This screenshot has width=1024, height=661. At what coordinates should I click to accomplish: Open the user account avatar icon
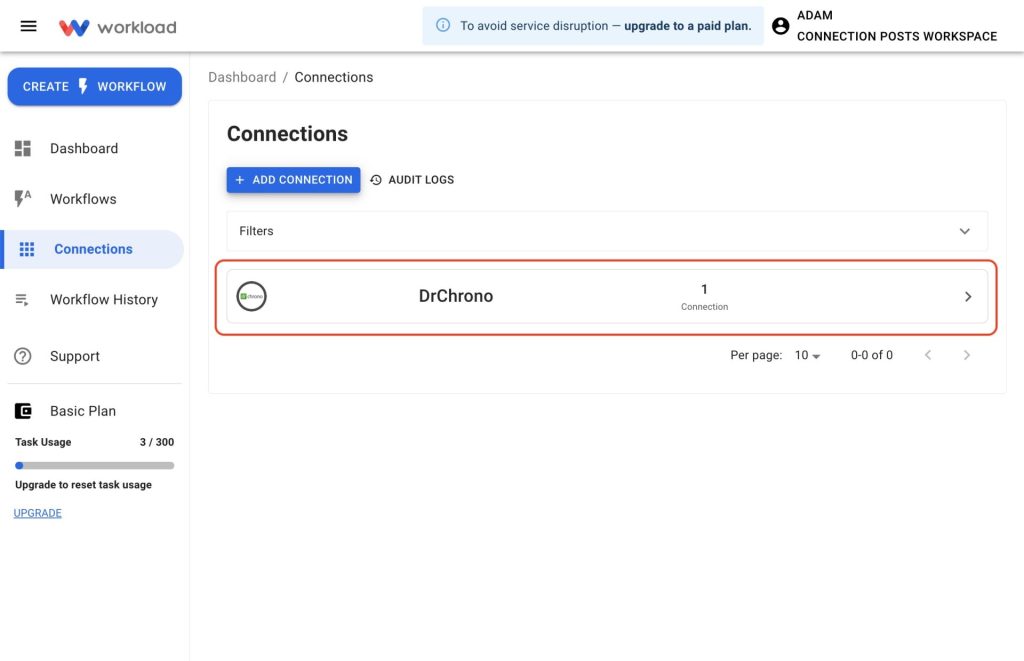(780, 26)
